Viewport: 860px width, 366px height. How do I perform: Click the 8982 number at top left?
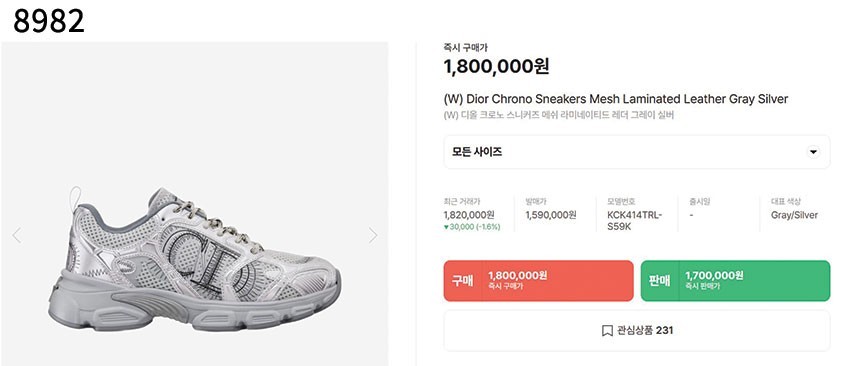click(49, 21)
